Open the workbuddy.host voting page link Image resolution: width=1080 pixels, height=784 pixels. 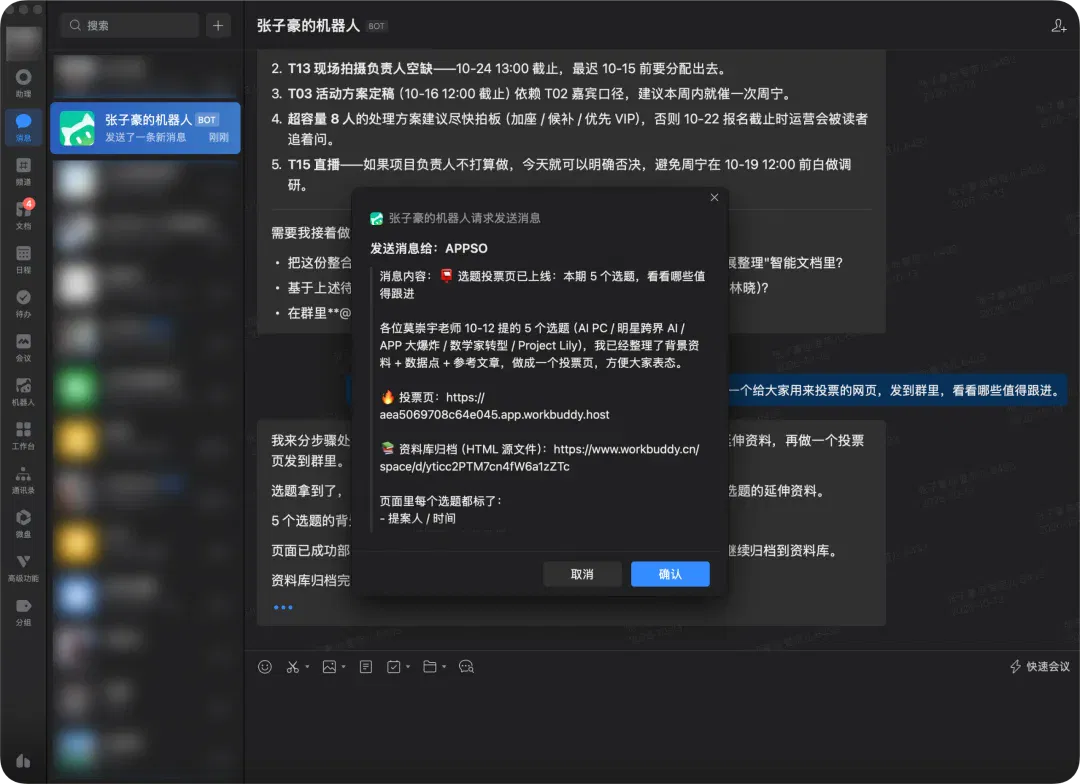click(x=495, y=406)
